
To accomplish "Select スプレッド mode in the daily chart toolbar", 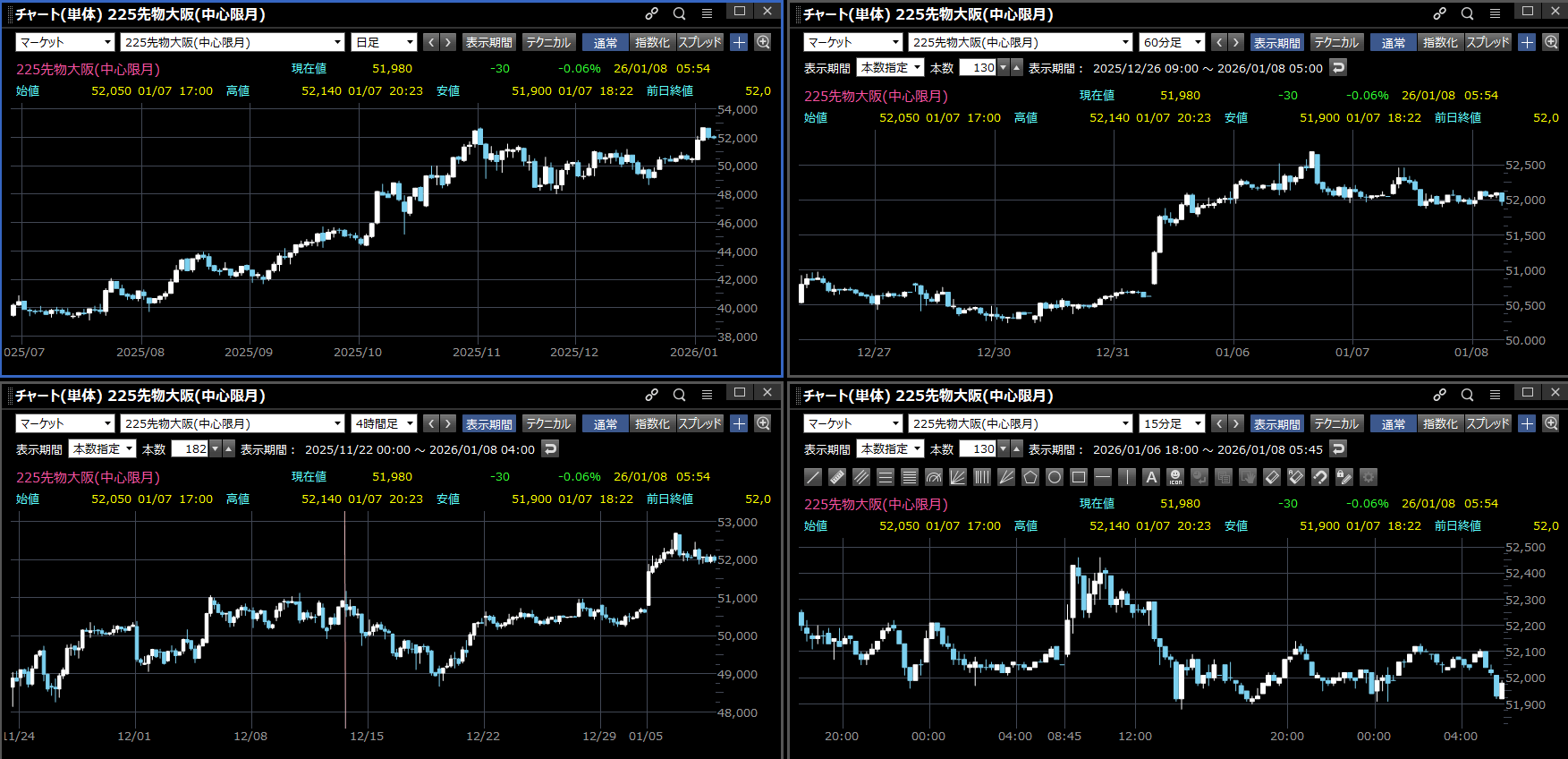I will click(x=699, y=42).
